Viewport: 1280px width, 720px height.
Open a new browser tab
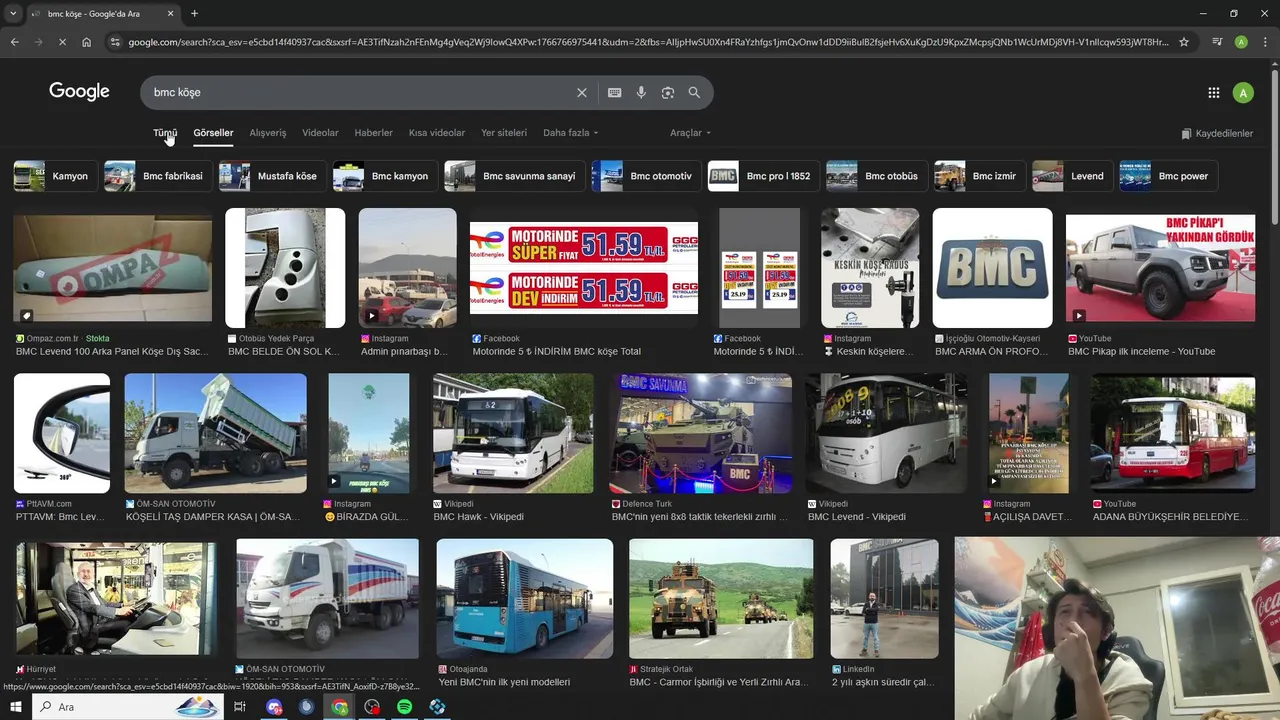coord(194,13)
